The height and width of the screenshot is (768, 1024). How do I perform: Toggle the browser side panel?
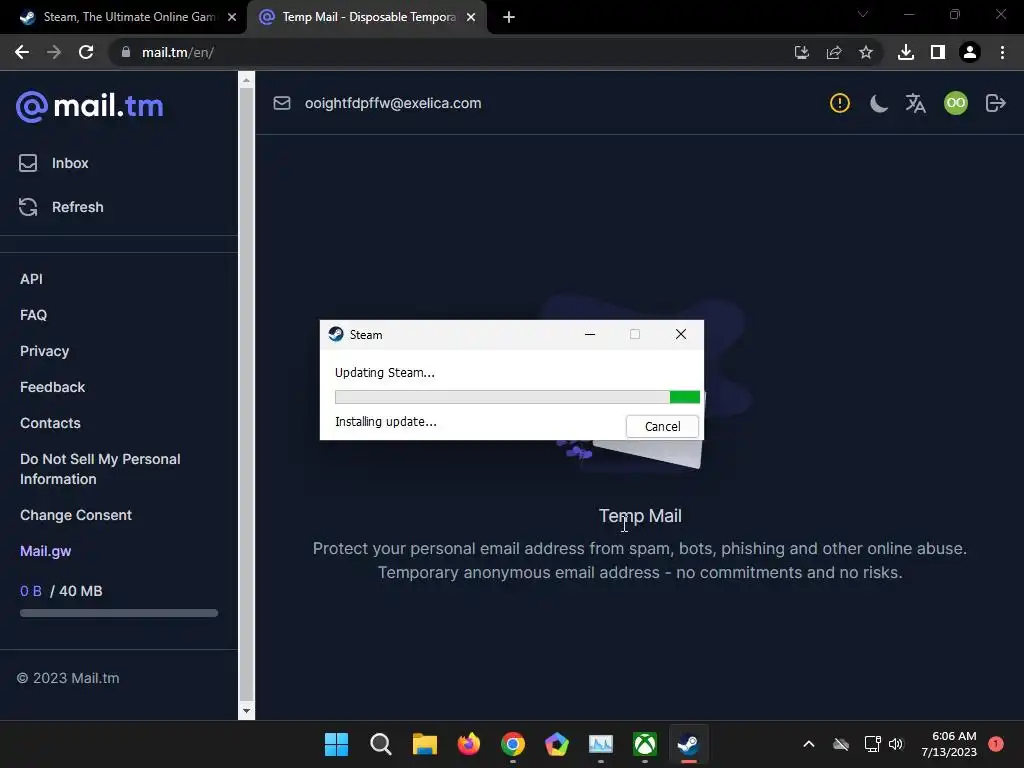coord(938,52)
